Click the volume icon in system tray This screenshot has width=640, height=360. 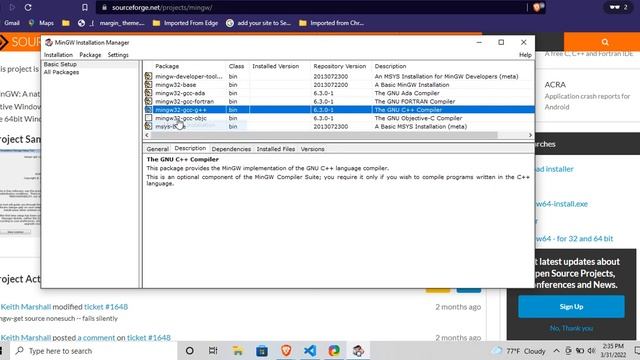pyautogui.click(x=591, y=351)
